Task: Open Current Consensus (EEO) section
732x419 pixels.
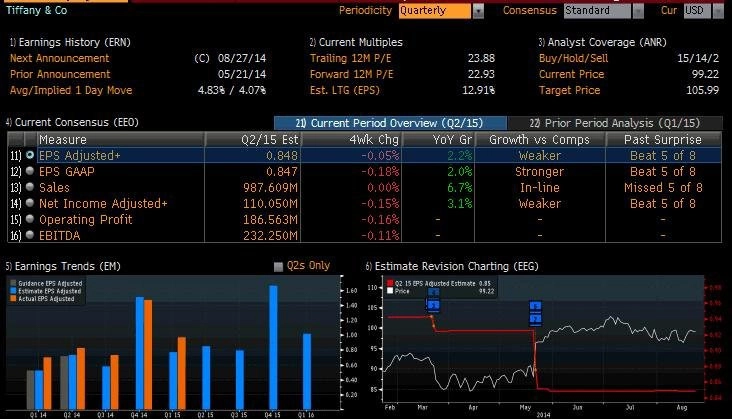Action: click(x=72, y=122)
